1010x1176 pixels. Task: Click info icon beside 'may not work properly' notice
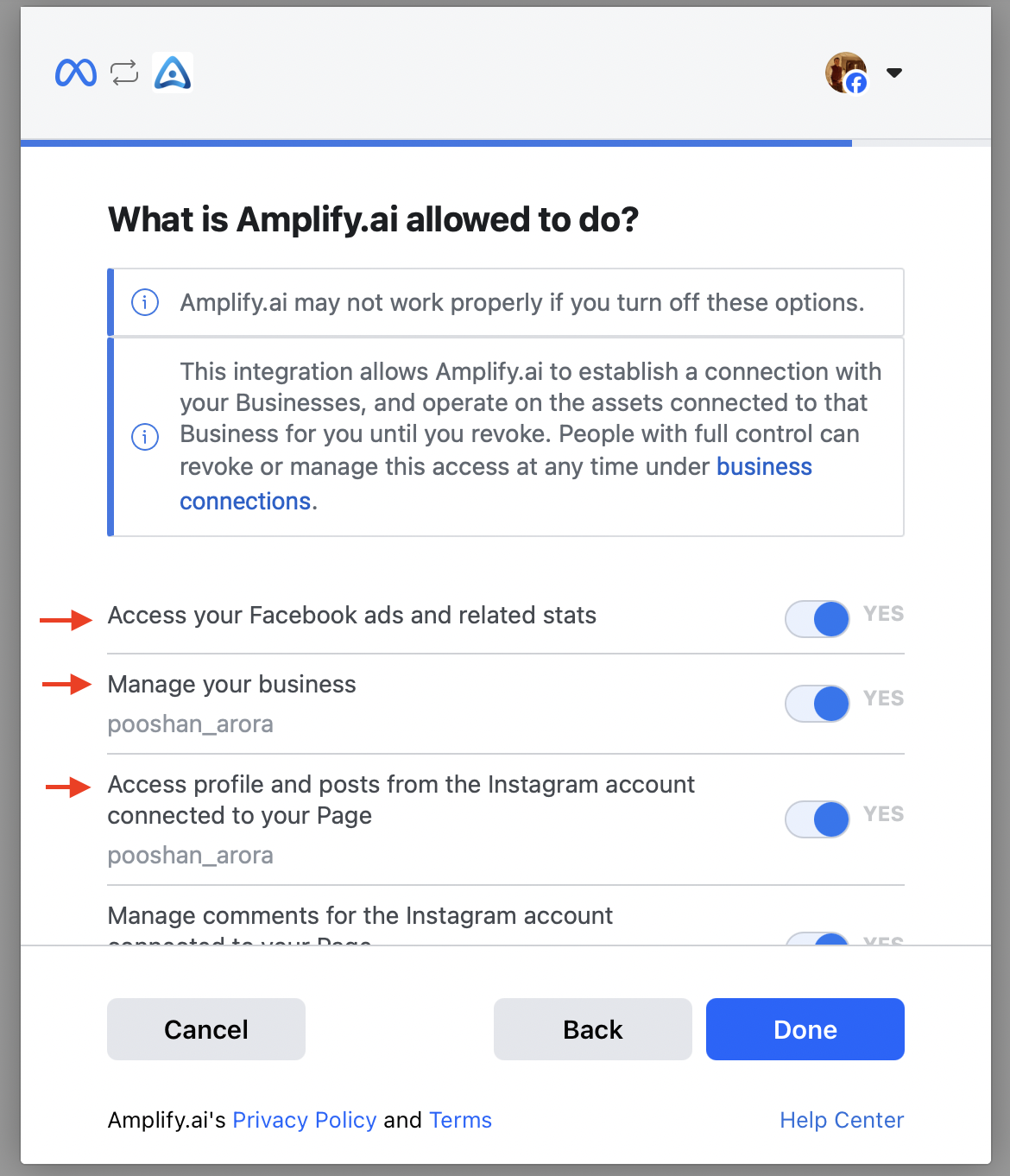(144, 303)
